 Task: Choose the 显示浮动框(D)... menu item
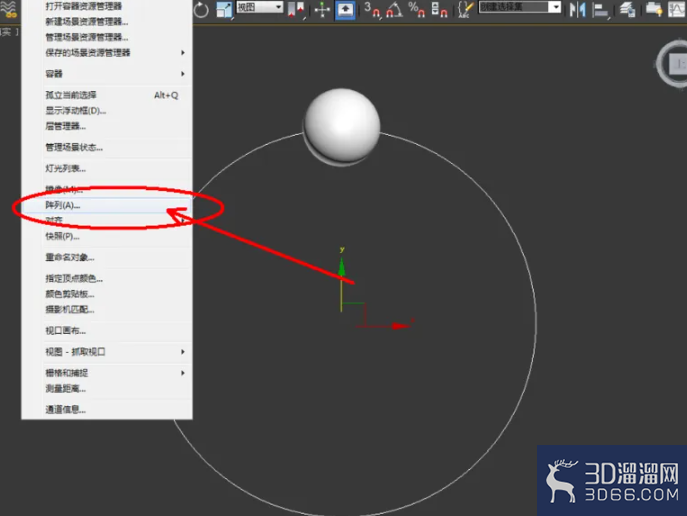click(x=107, y=111)
